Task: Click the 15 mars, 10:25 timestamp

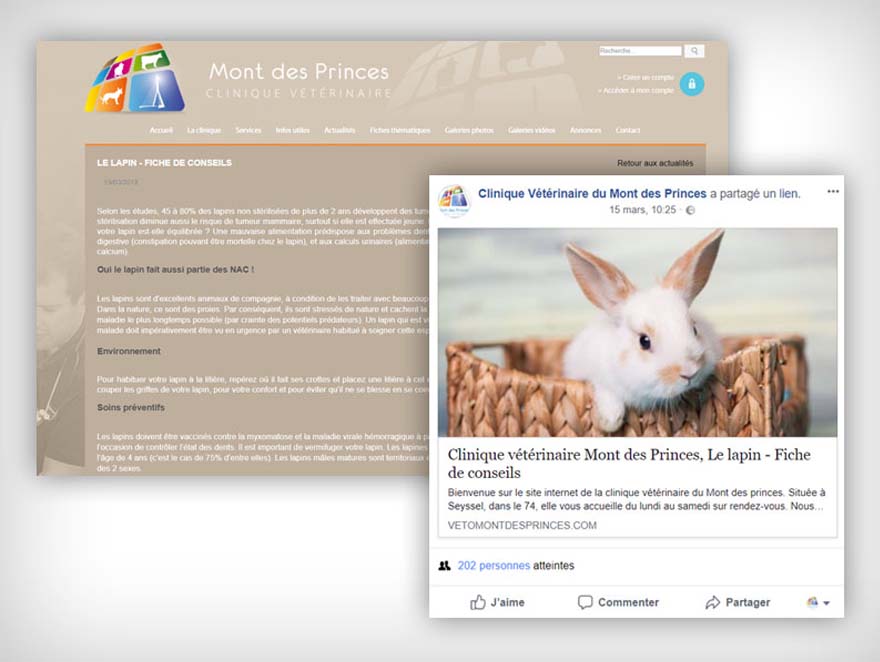Action: [643, 210]
